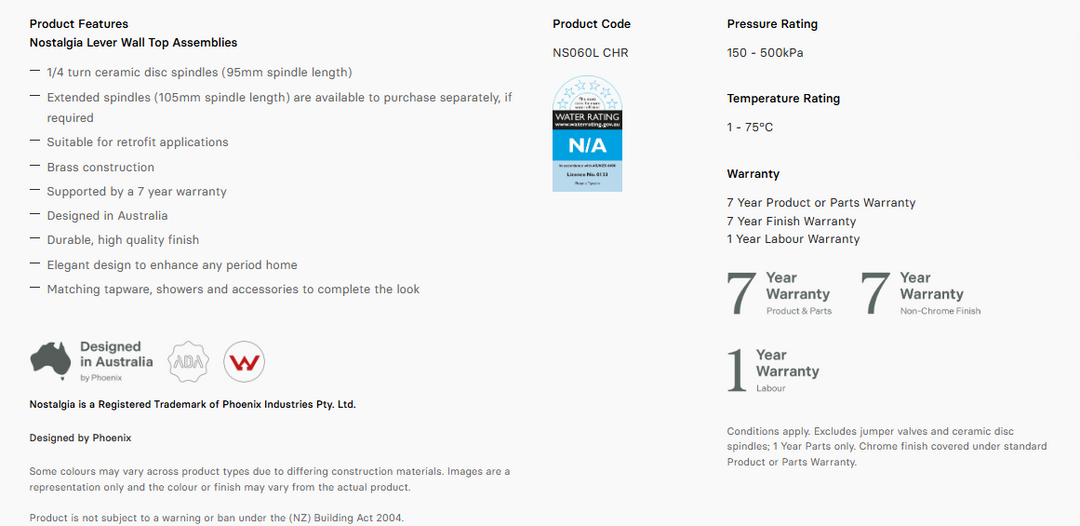Click the Temperature Rating heading
The height and width of the screenshot is (526, 1080).
(783, 98)
